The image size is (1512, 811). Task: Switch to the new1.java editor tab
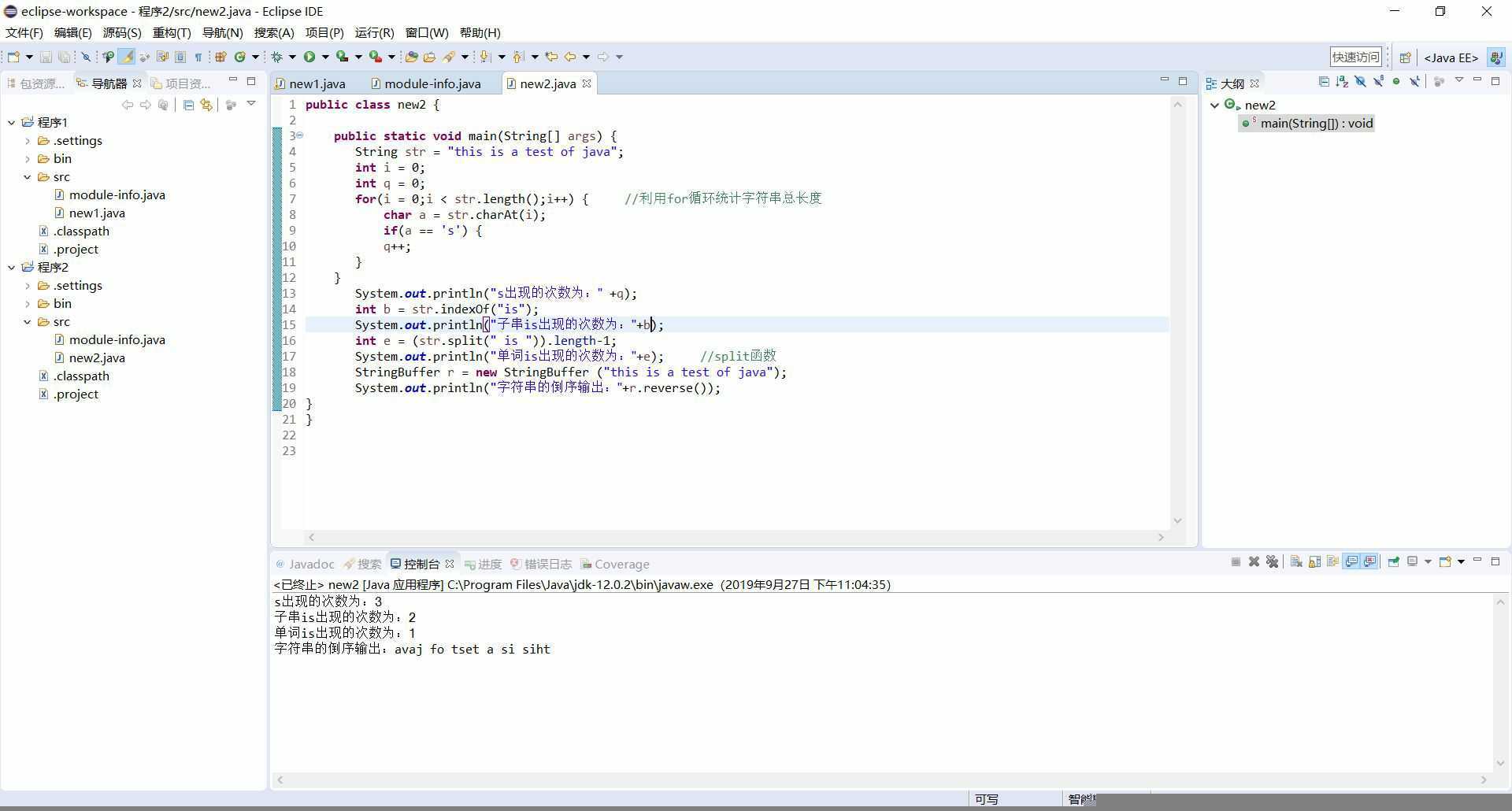310,83
